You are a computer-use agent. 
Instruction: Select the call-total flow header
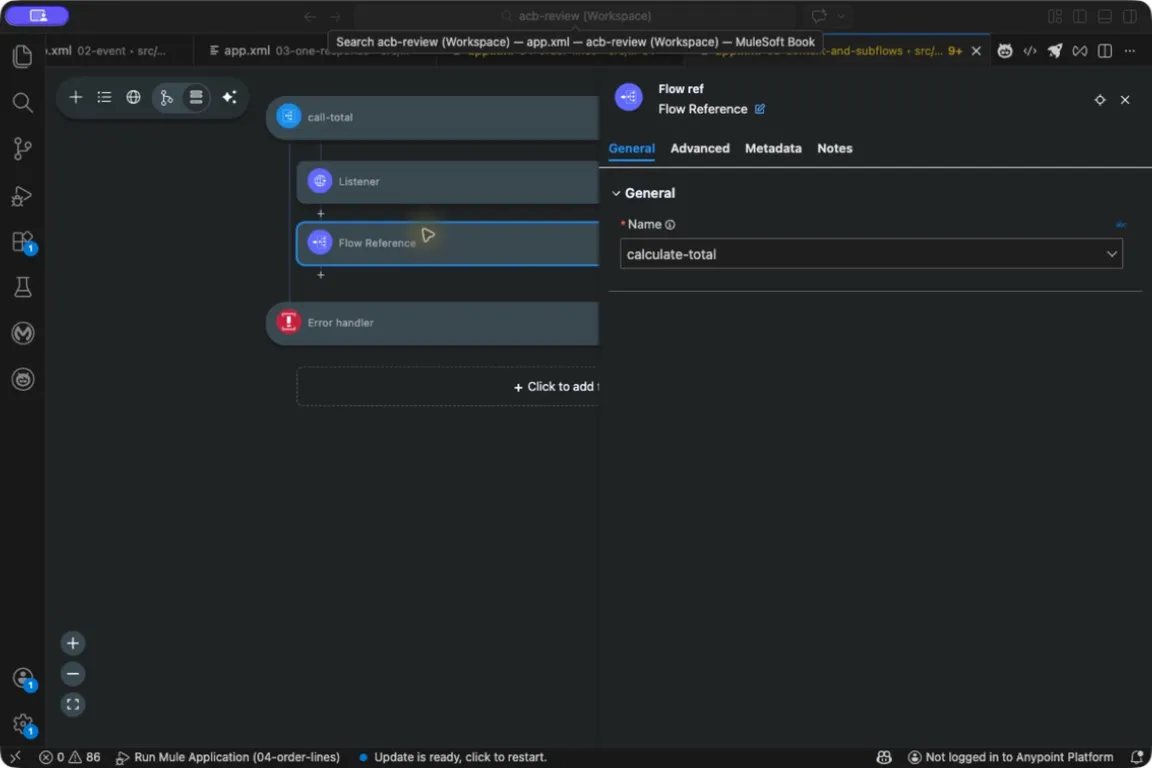tap(433, 117)
